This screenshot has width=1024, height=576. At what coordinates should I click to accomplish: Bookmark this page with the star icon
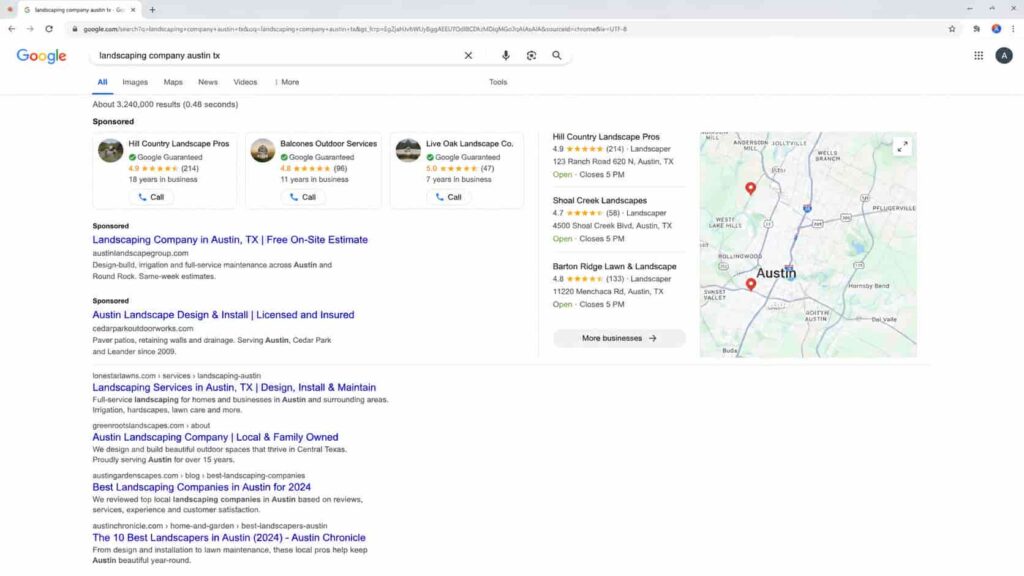click(952, 29)
